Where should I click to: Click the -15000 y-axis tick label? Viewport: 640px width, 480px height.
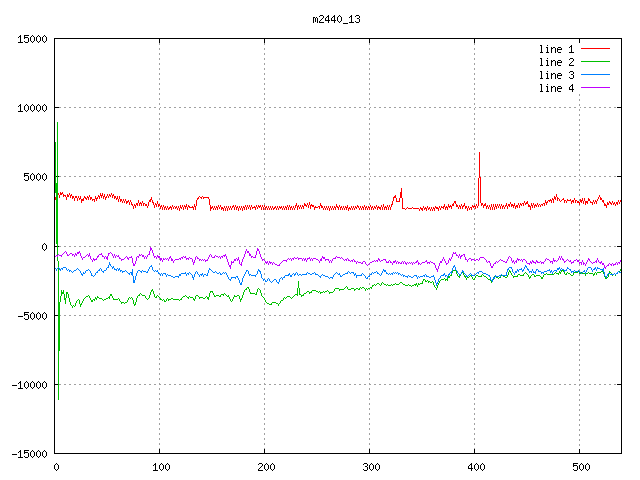coord(28,454)
